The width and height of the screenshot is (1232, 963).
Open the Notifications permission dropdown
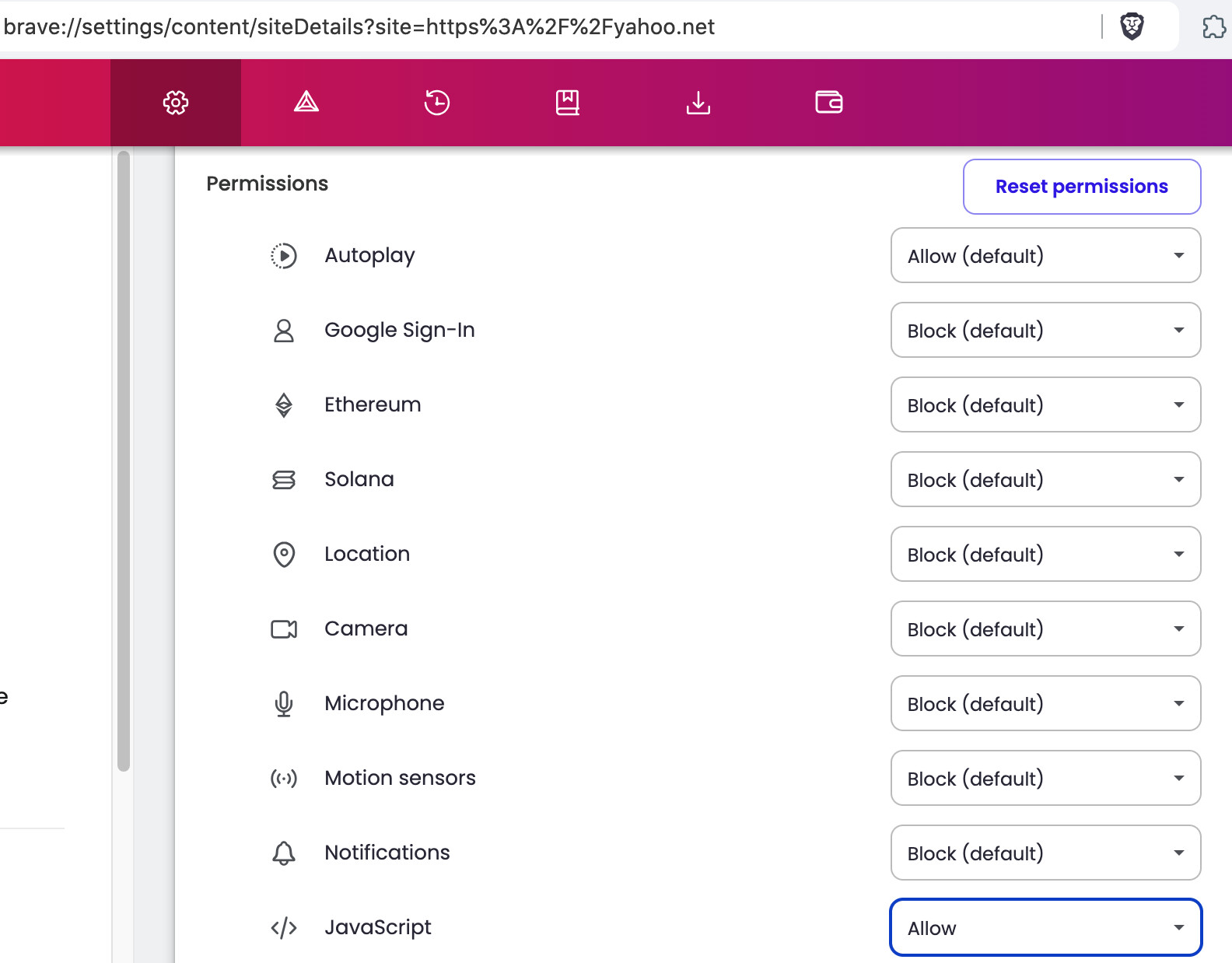pyautogui.click(x=1045, y=853)
